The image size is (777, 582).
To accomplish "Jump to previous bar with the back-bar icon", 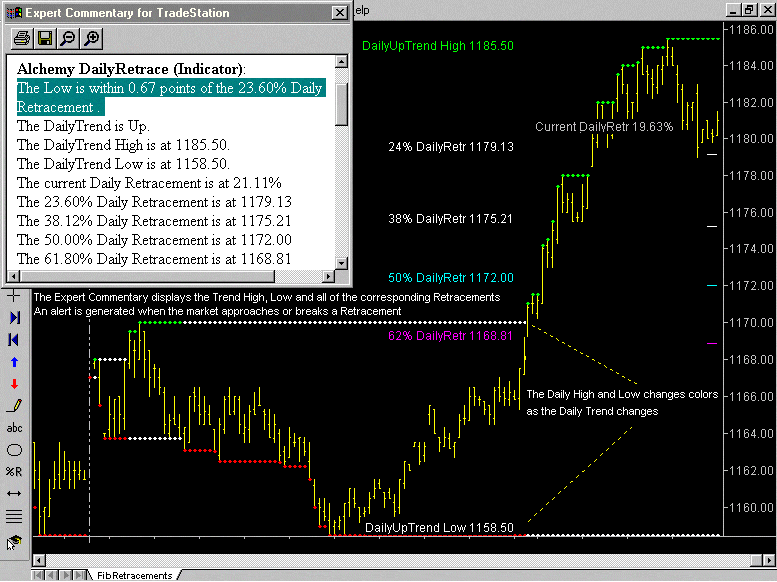I will tap(14, 340).
